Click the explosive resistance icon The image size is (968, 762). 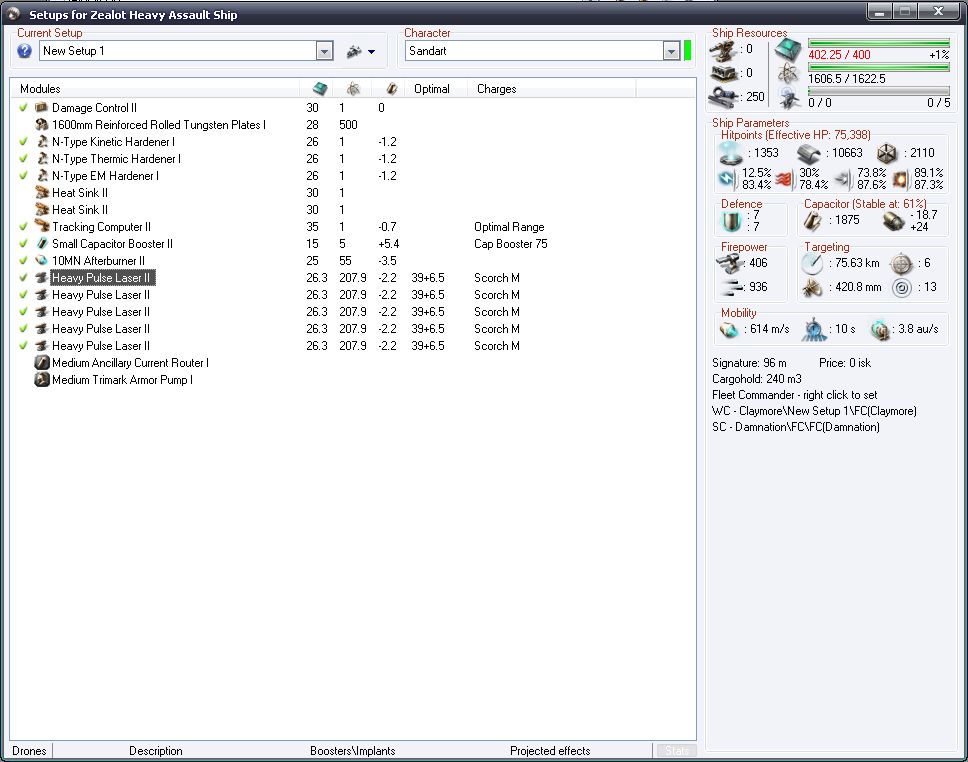pos(899,179)
